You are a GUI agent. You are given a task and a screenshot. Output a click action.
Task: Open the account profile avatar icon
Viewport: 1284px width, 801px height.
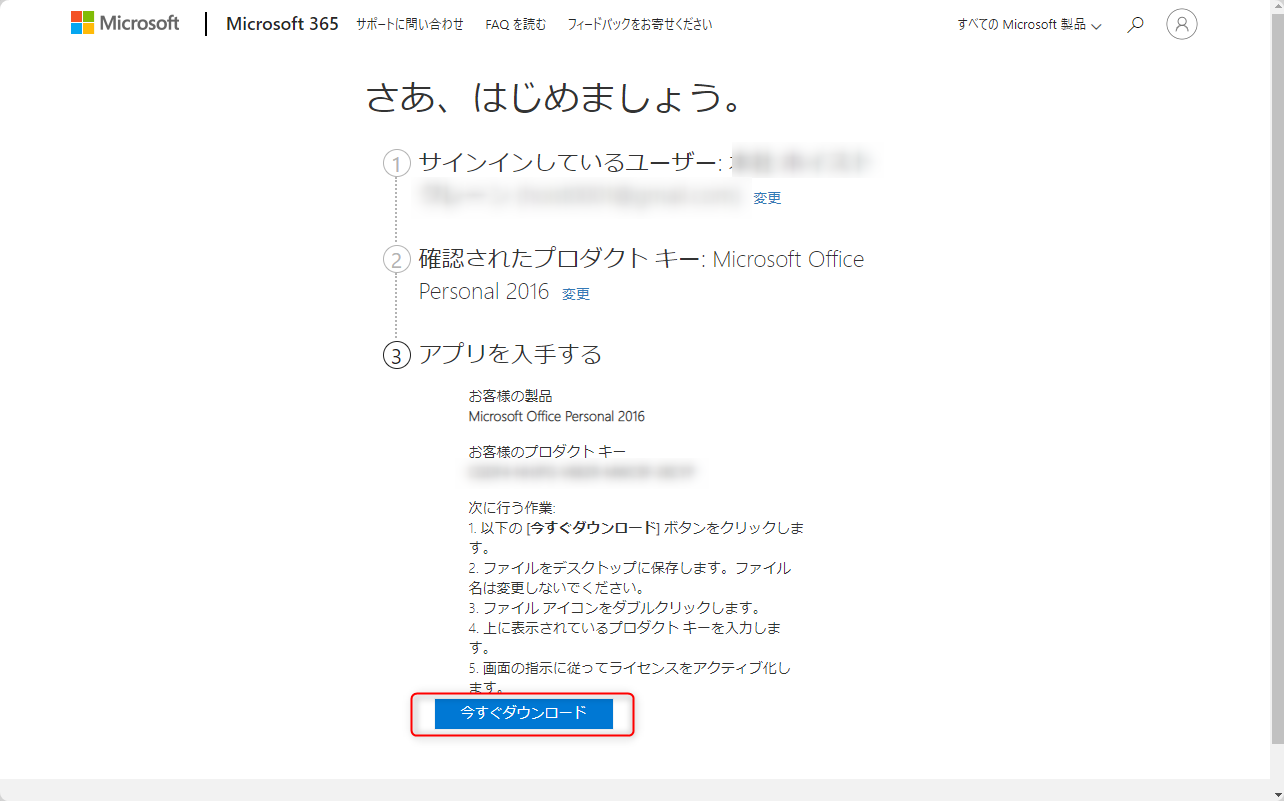[x=1182, y=25]
